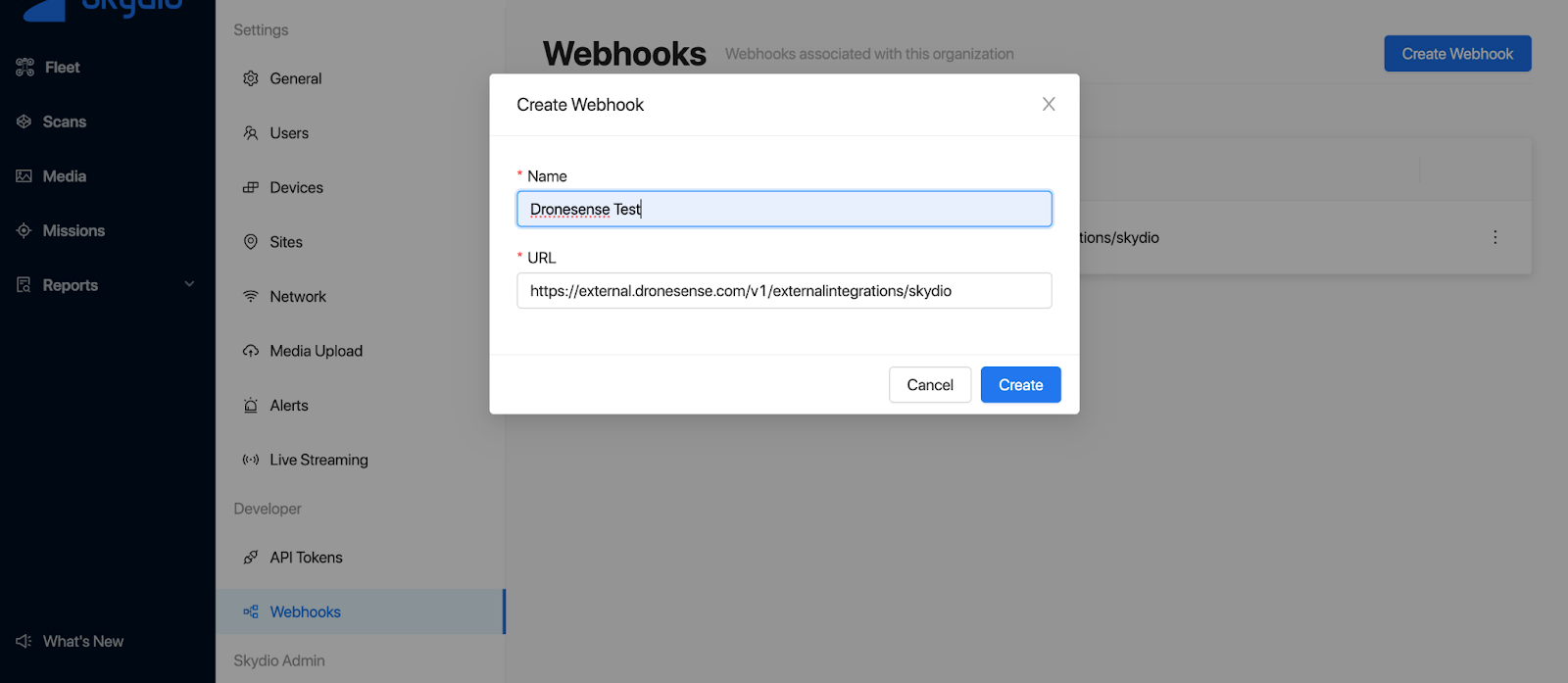Click the 'URL' field label
This screenshot has width=1568, height=683.
[541, 258]
